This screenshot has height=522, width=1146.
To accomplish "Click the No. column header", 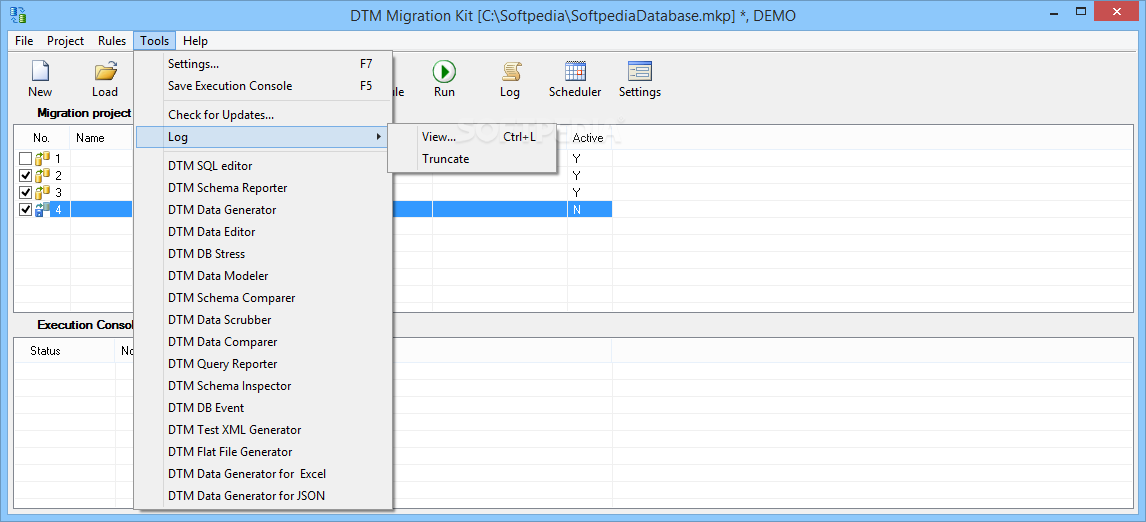I will [x=42, y=137].
